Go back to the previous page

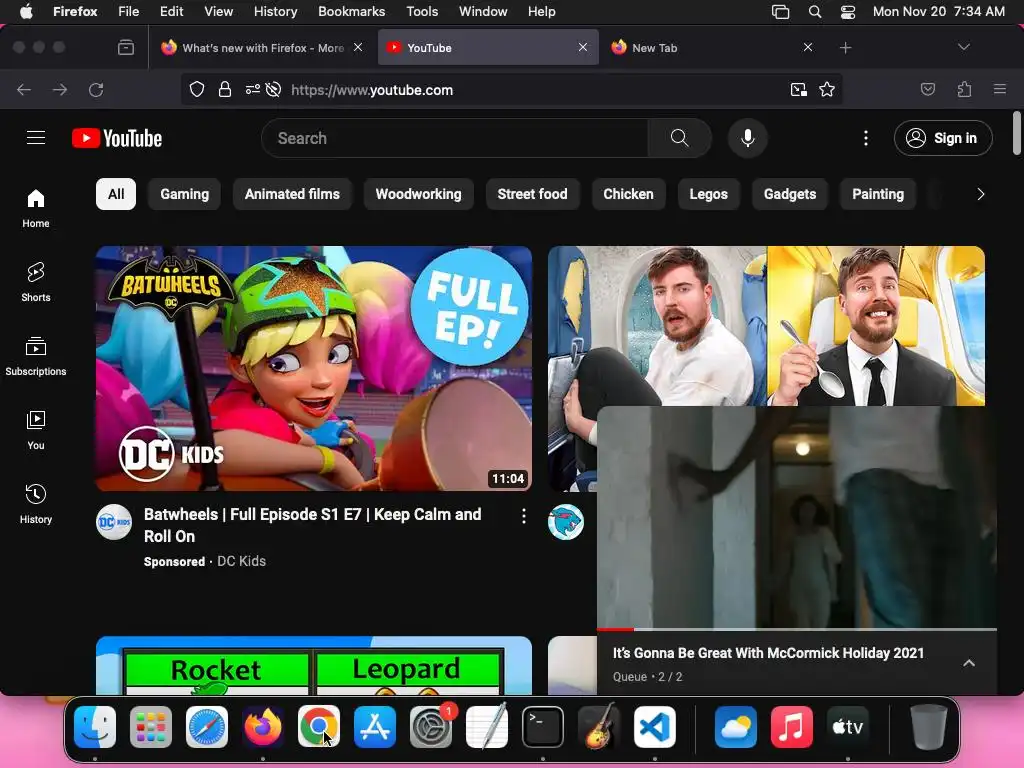tap(24, 89)
